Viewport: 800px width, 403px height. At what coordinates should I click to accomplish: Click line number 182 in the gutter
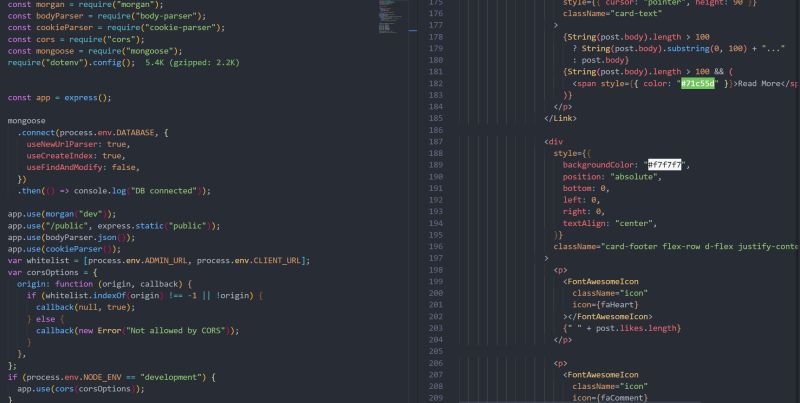435,84
